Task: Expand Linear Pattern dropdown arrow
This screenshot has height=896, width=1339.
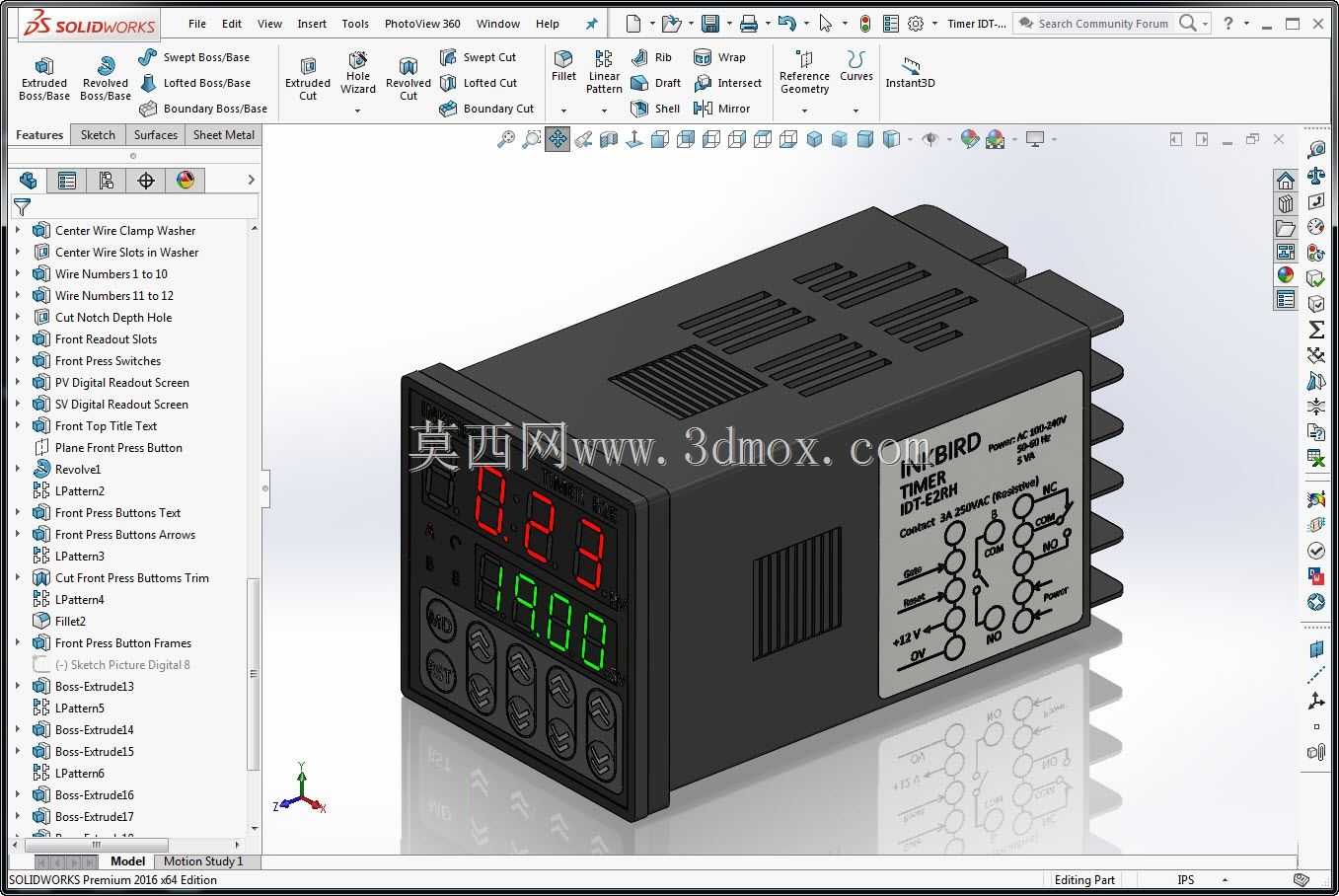Action: [x=604, y=111]
